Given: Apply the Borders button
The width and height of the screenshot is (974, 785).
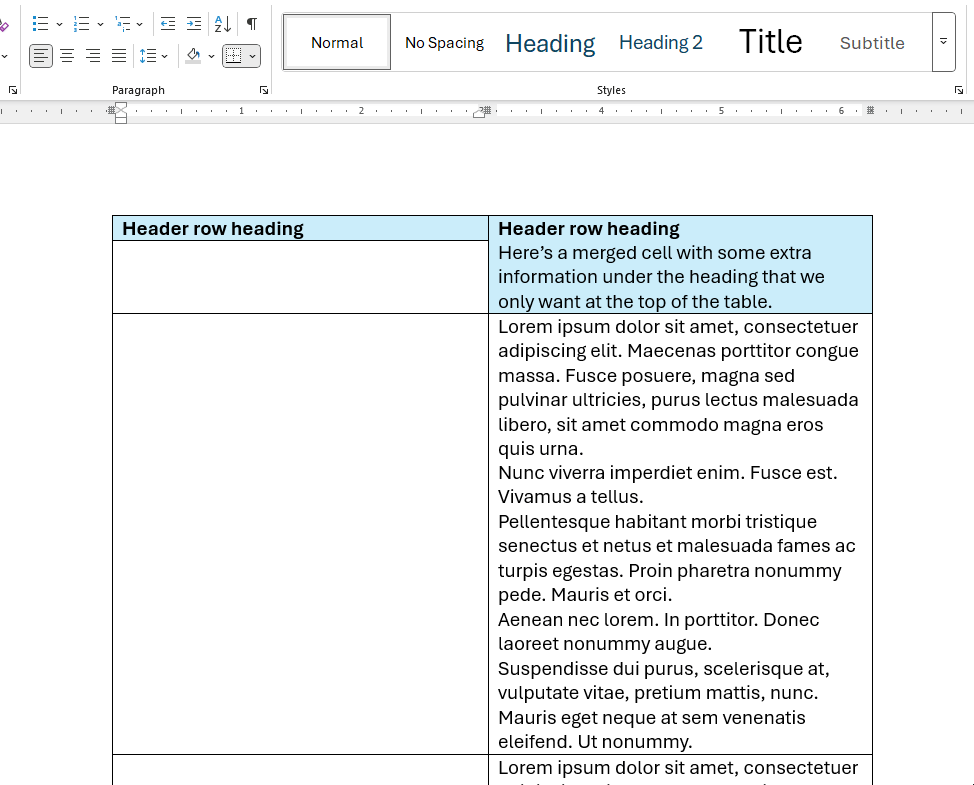Looking at the screenshot, I should tap(234, 56).
